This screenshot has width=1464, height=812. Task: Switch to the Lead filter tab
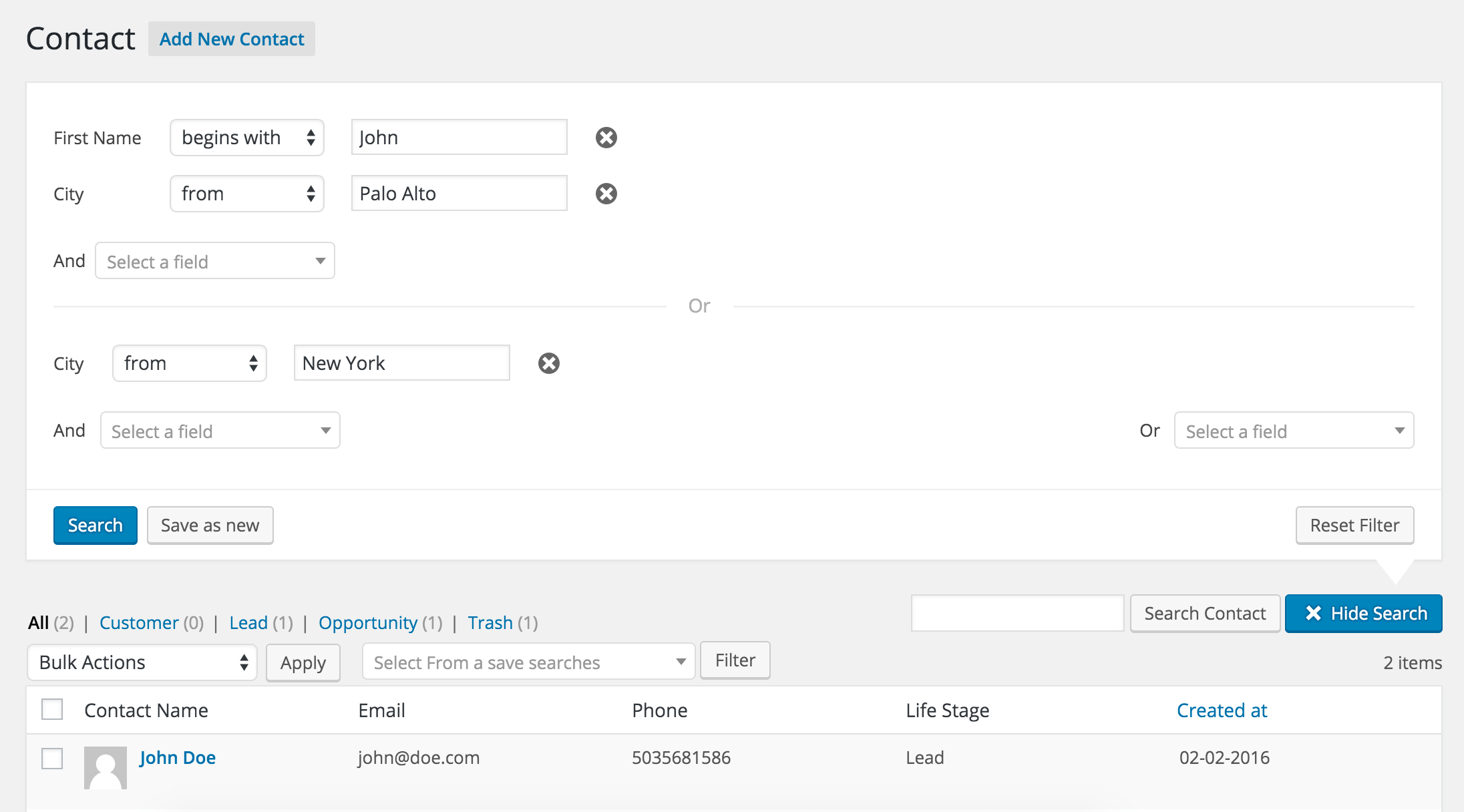pos(248,623)
